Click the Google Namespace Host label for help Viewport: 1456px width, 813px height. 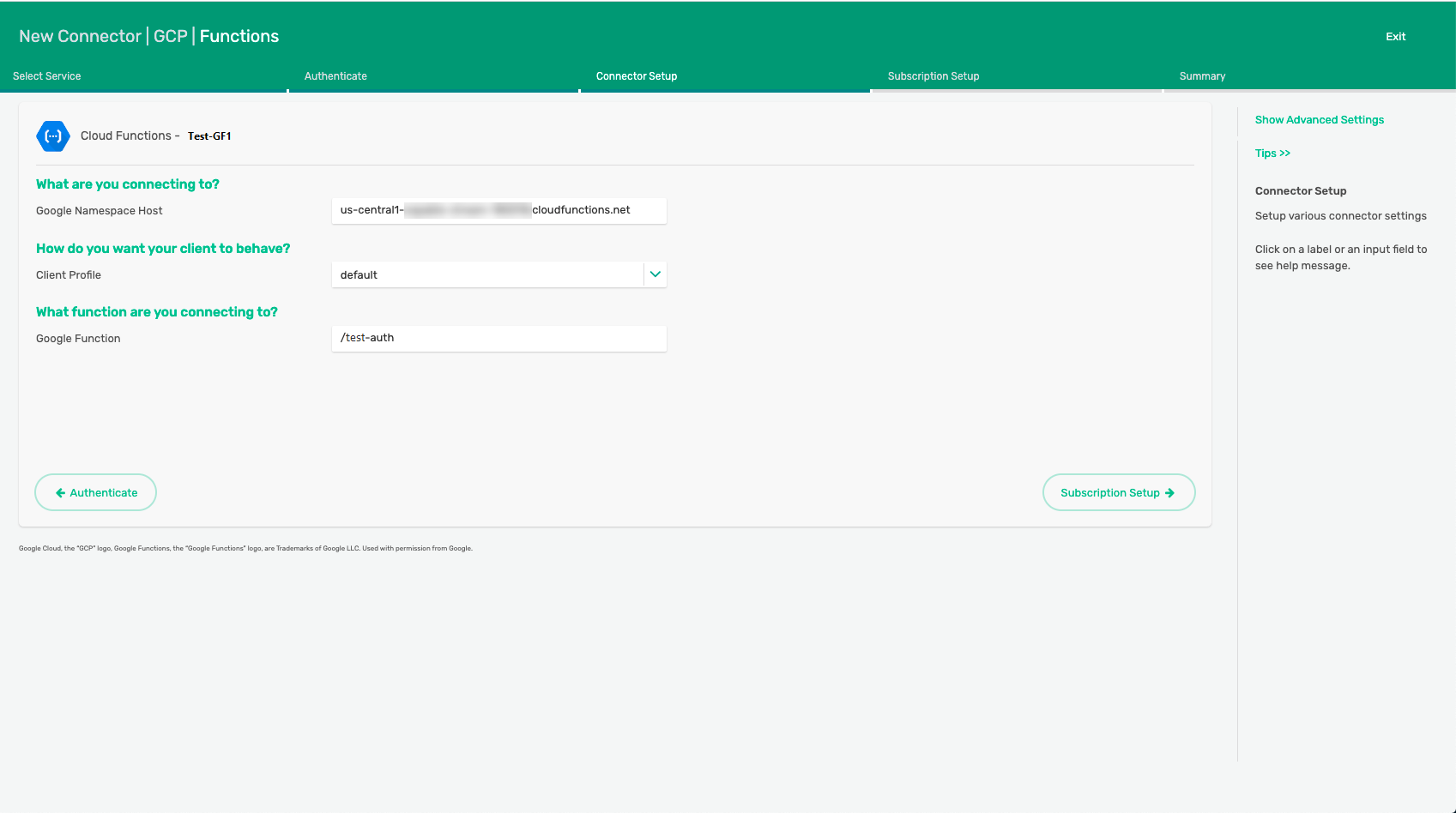click(100, 211)
